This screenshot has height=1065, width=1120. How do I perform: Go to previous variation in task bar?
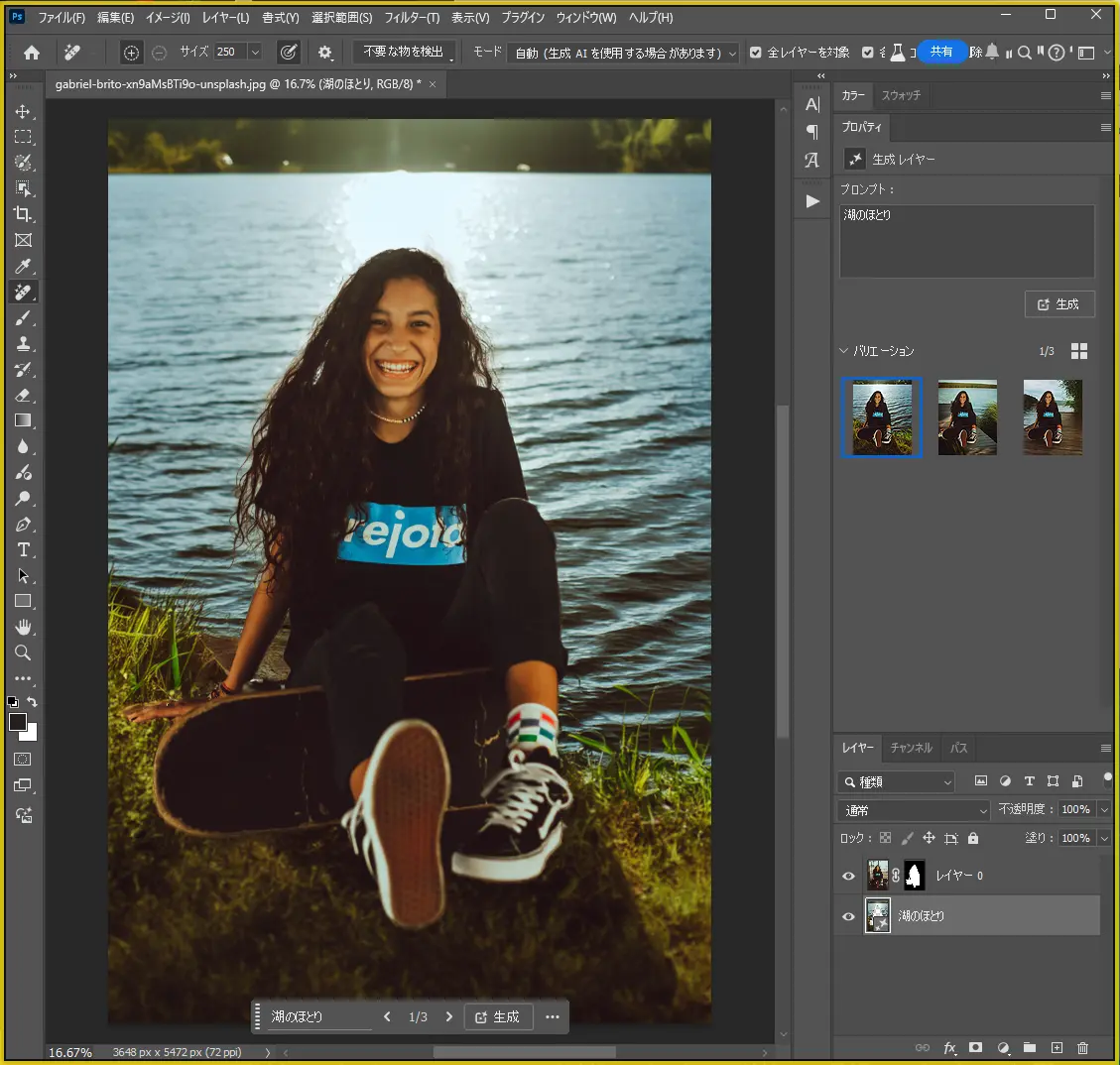click(x=387, y=1017)
